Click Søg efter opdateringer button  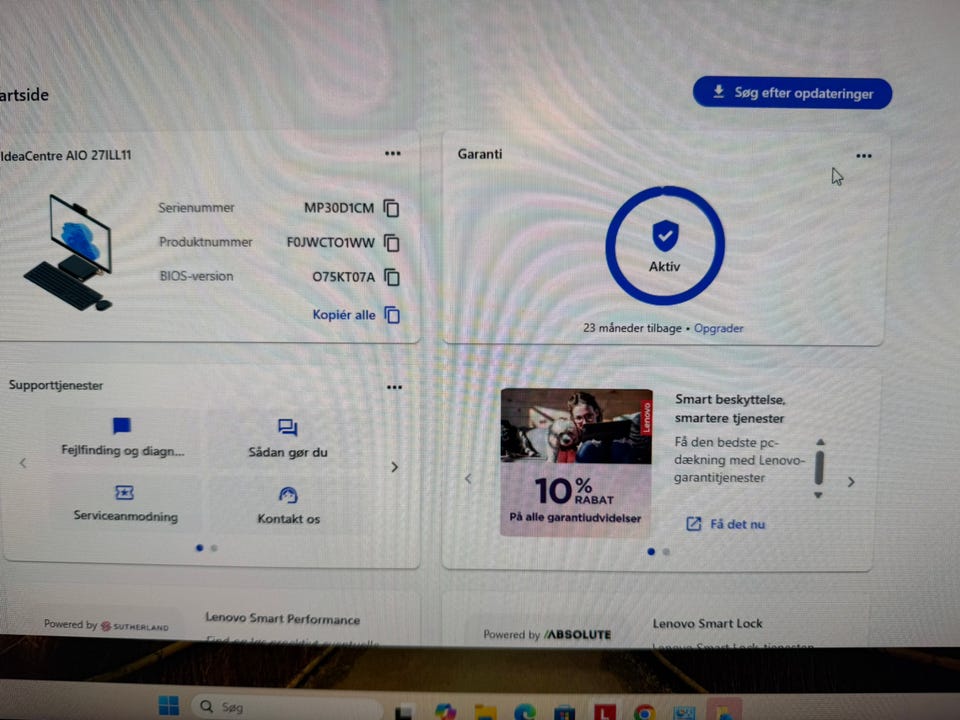point(792,94)
